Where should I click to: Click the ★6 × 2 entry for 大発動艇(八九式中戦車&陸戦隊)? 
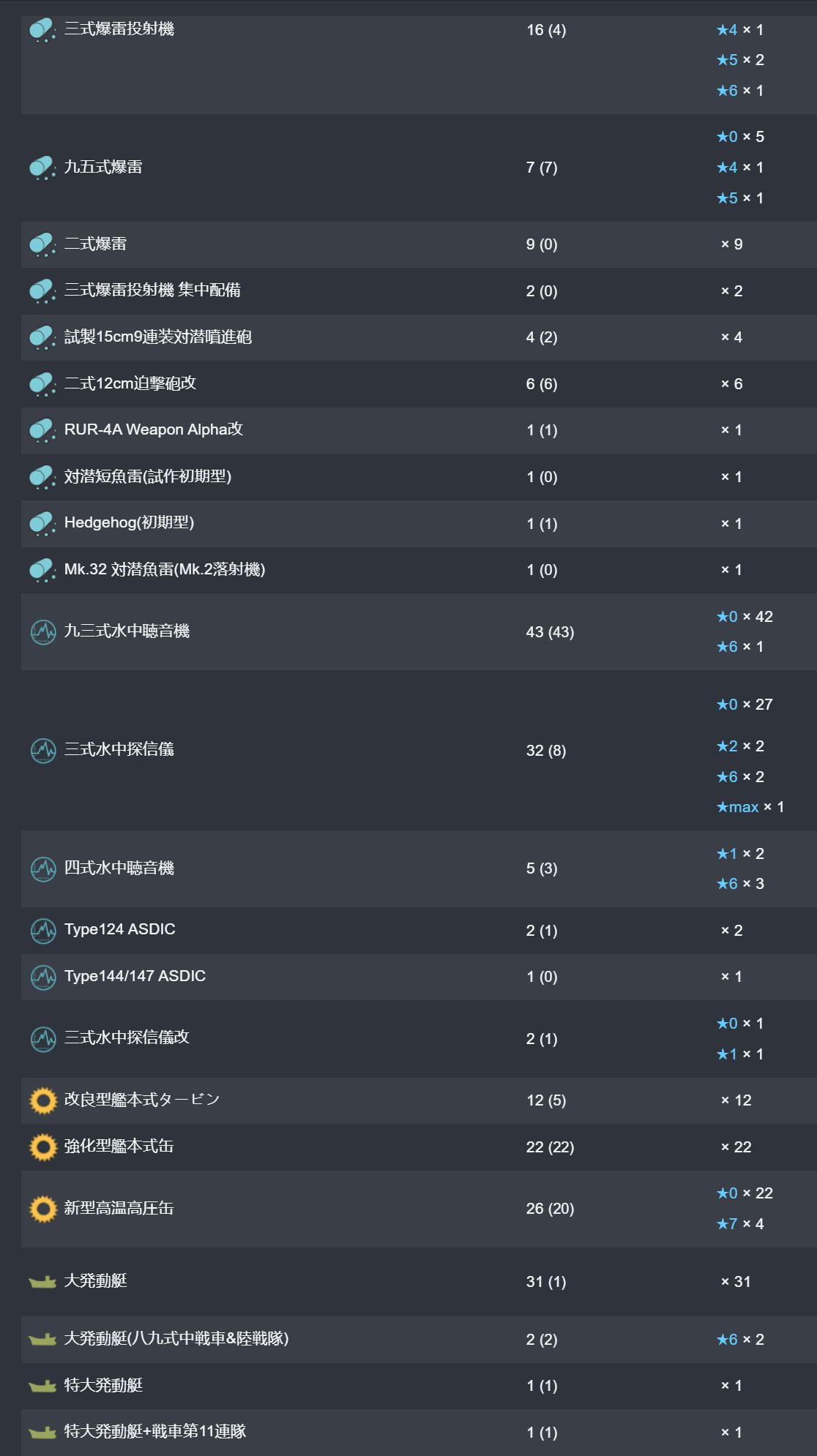(739, 1339)
